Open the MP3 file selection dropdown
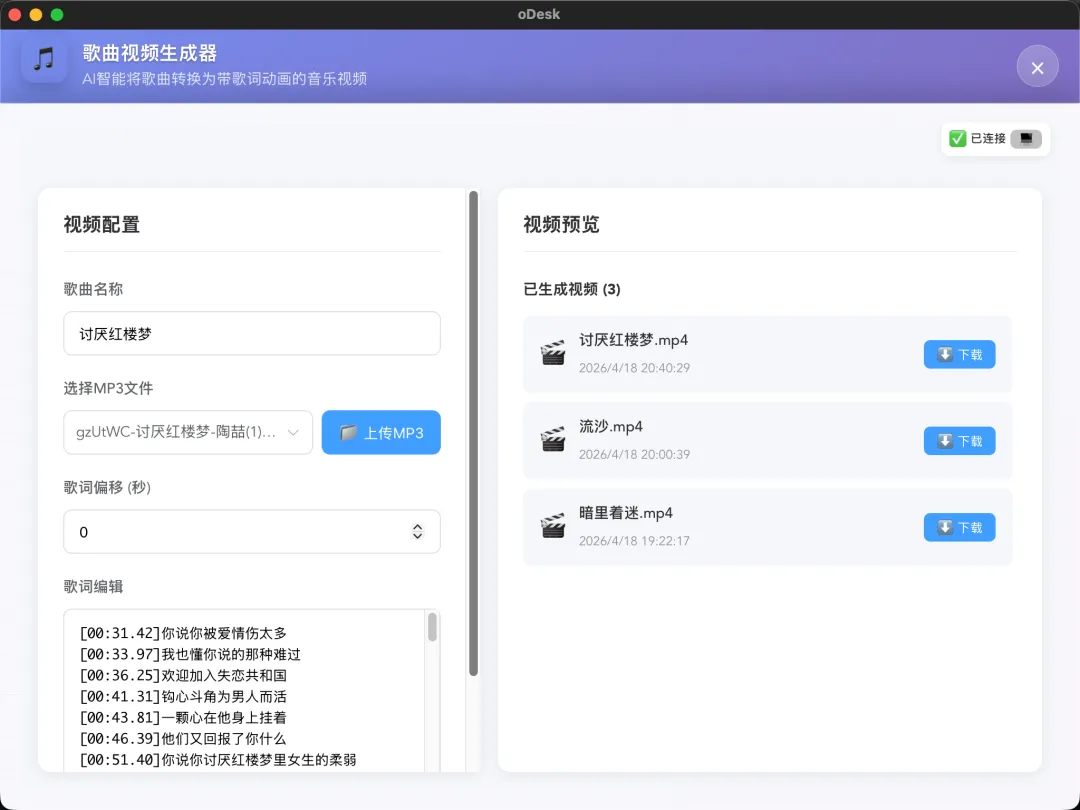This screenshot has width=1080, height=810. point(188,433)
